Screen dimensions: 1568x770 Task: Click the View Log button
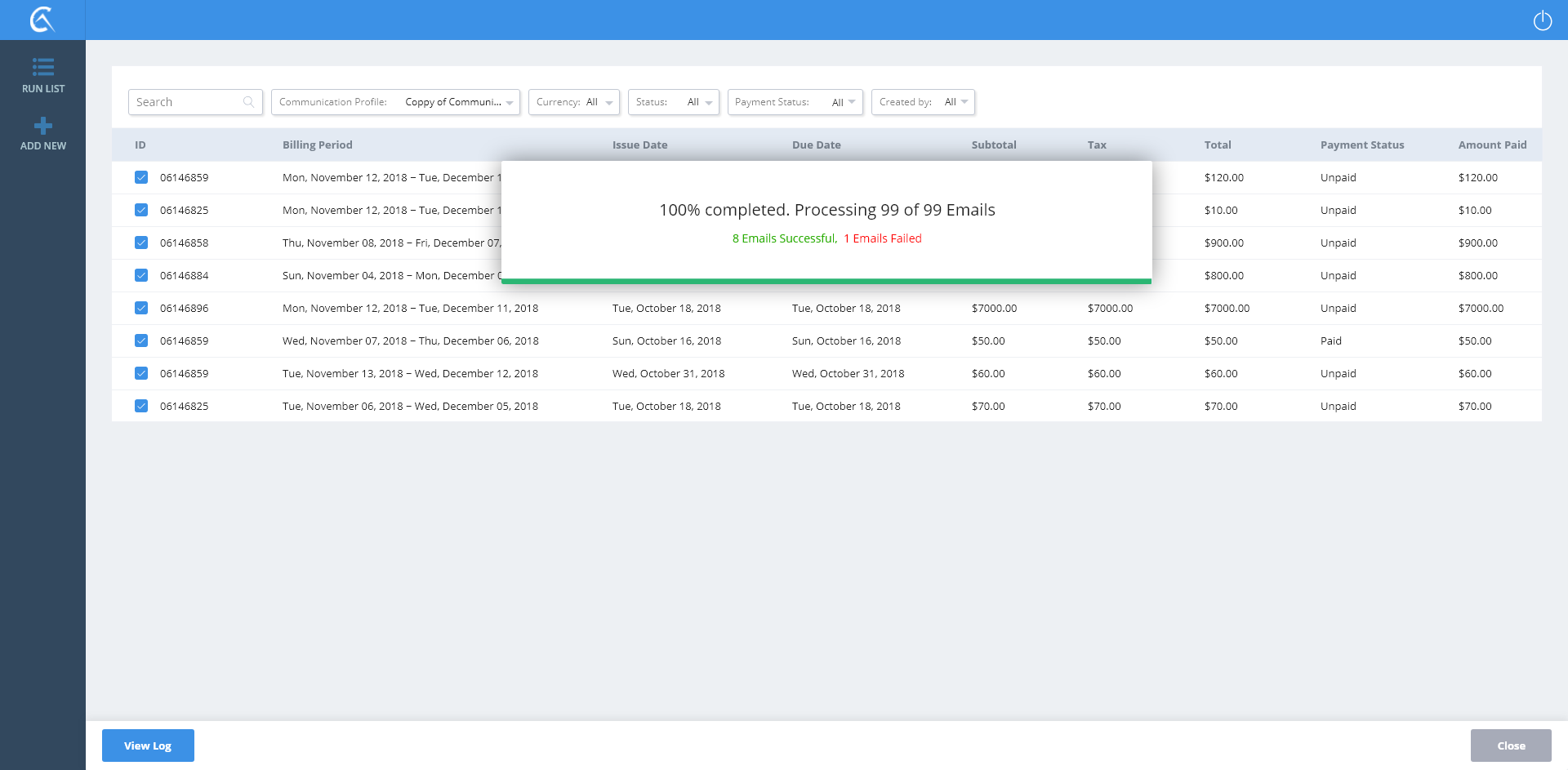pyautogui.click(x=148, y=746)
